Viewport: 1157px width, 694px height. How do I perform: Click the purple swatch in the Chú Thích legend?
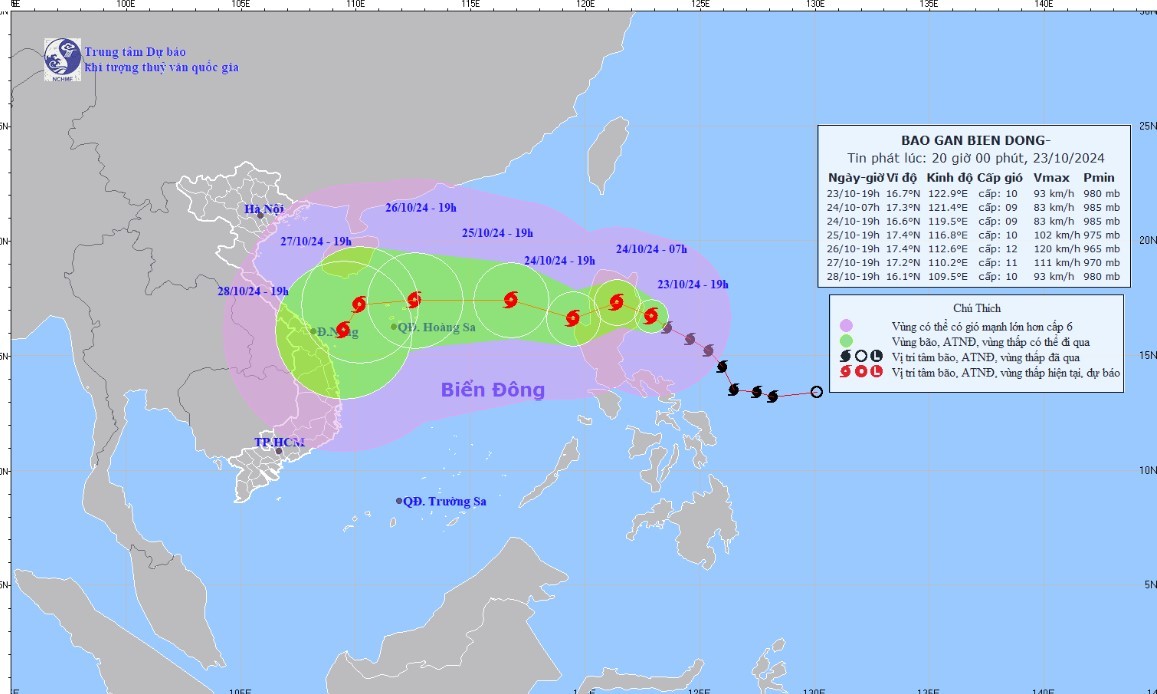pyautogui.click(x=846, y=326)
